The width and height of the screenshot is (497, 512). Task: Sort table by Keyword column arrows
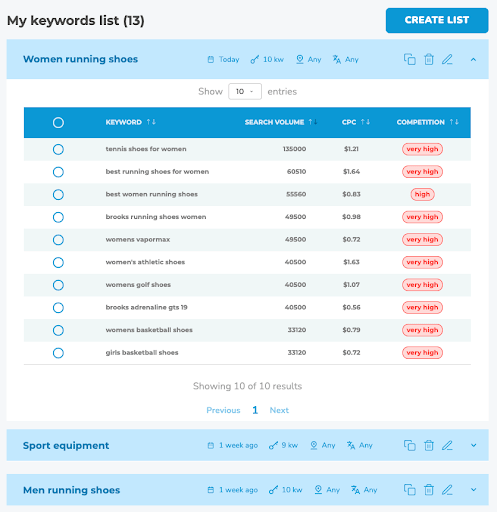[151, 122]
